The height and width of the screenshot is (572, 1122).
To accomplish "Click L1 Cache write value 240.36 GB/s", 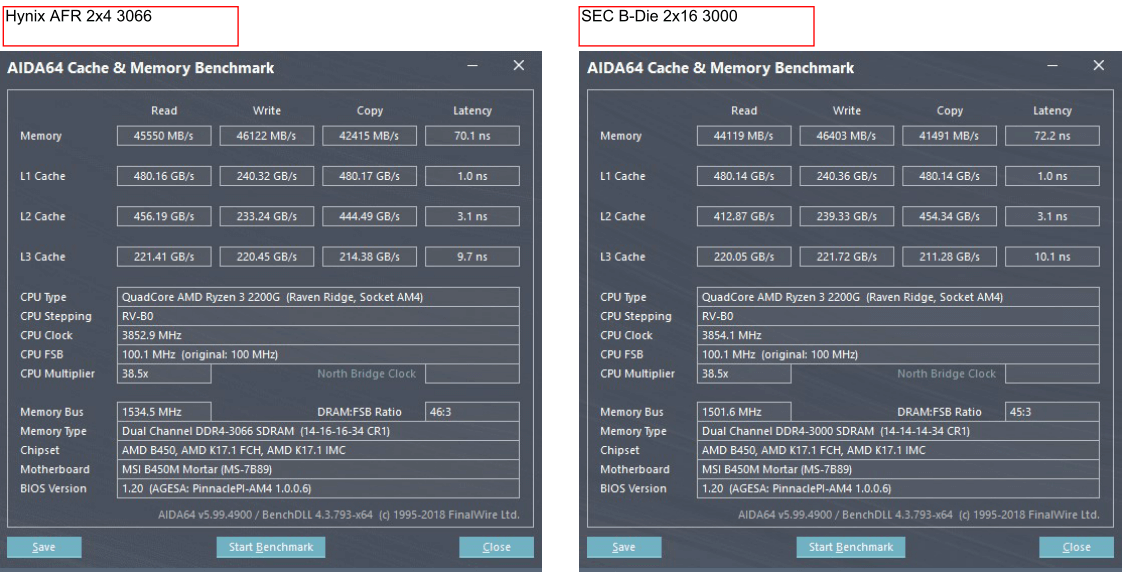I will [x=847, y=176].
